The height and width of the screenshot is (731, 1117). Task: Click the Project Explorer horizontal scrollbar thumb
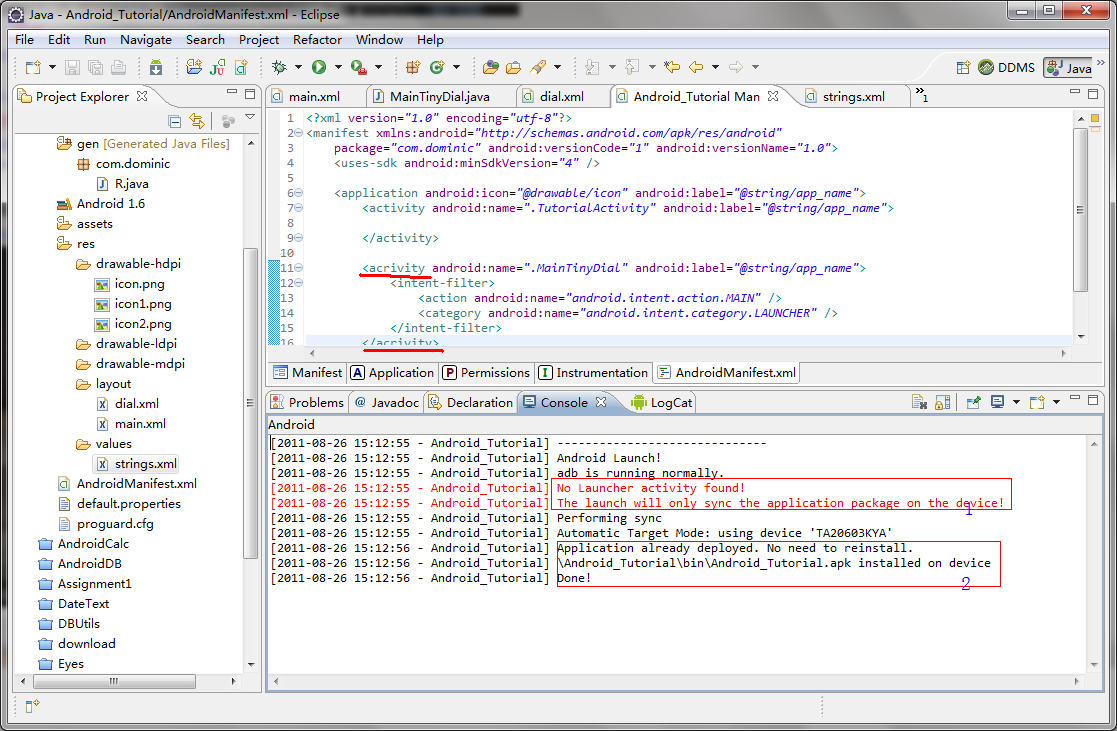tap(115, 682)
